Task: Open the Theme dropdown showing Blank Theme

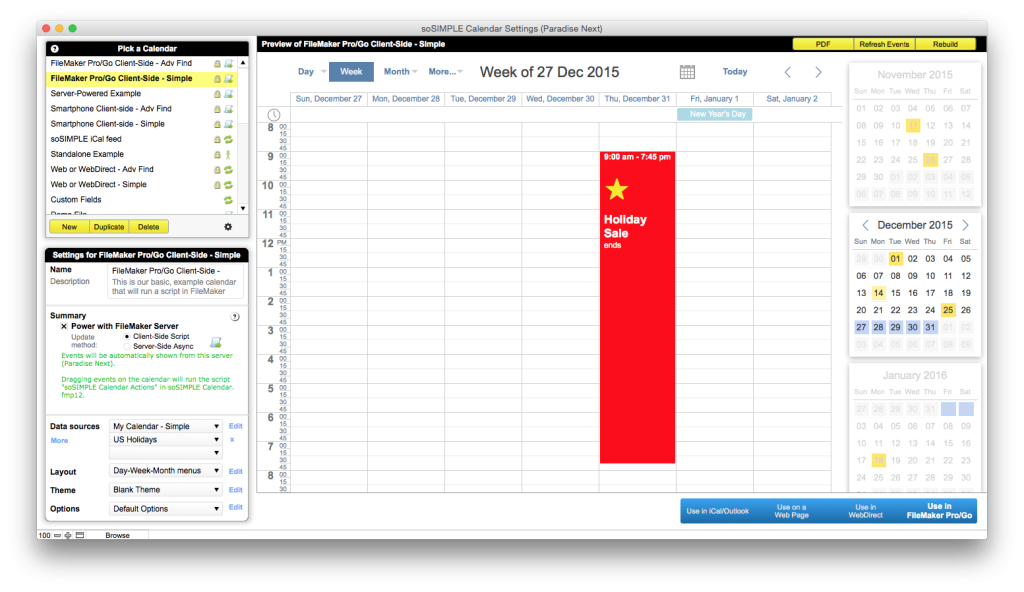Action: click(166, 490)
